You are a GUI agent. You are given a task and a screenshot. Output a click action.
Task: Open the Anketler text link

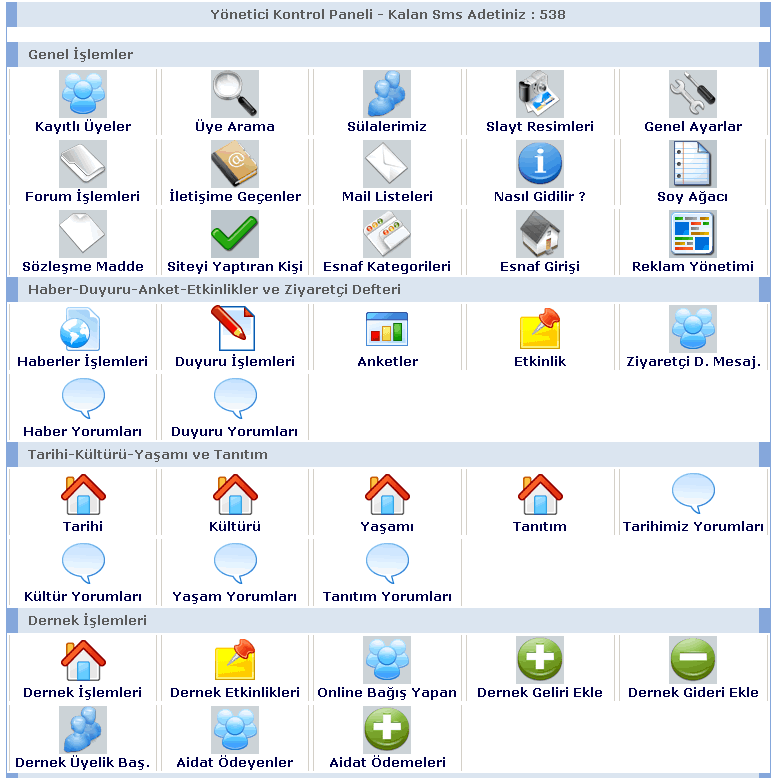[388, 361]
